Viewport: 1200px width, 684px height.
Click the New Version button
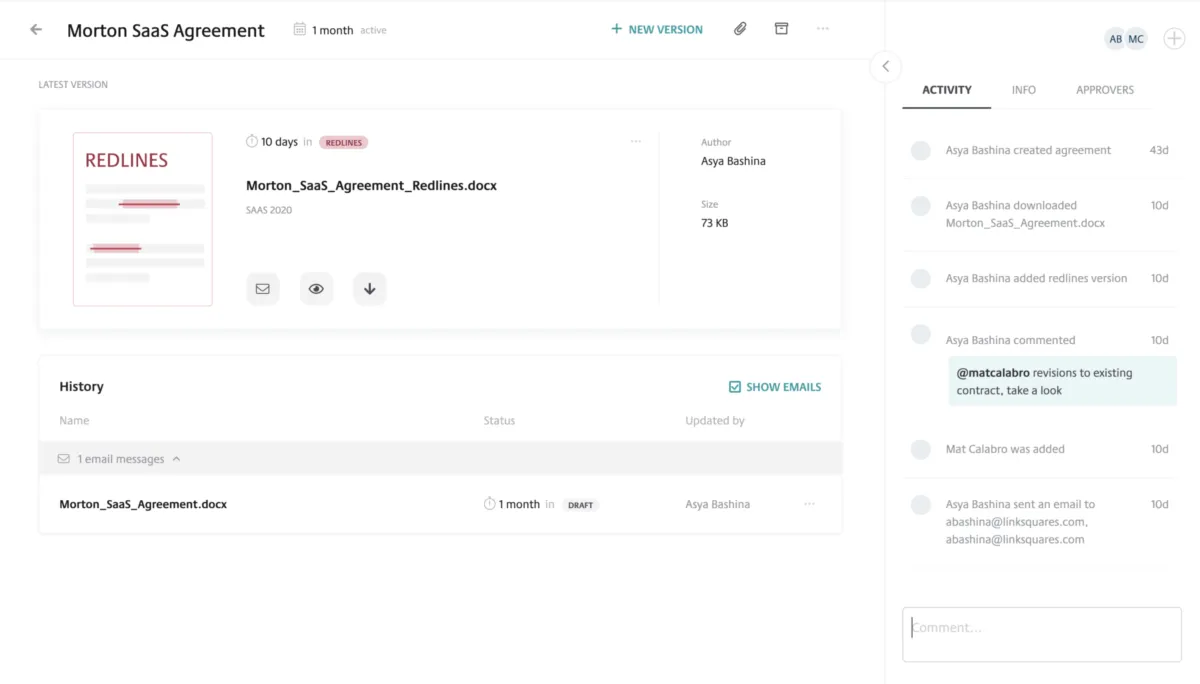point(657,30)
